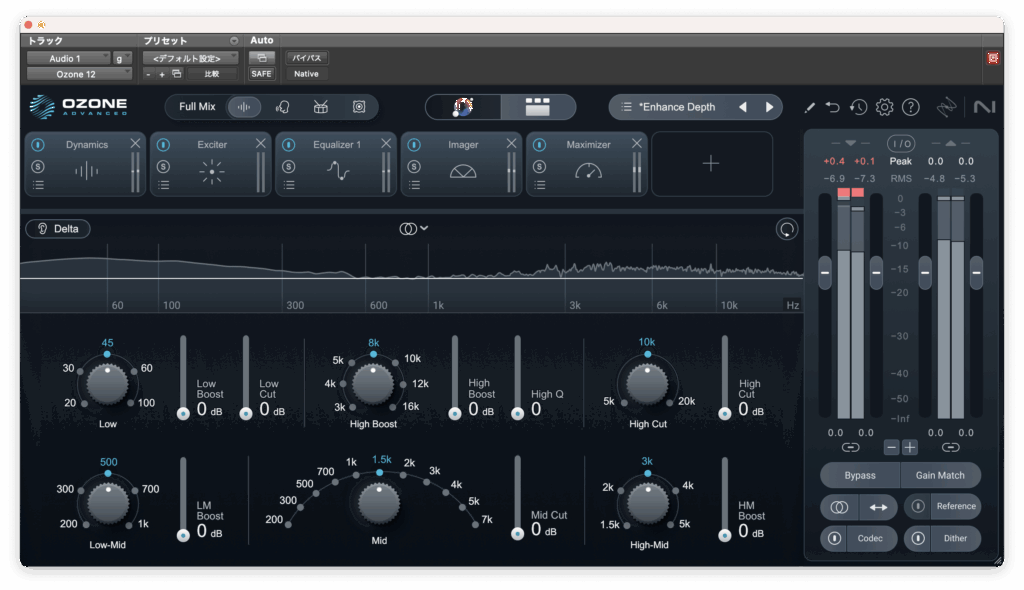Click the undo history clock icon
1024x590 pixels.
pos(858,107)
